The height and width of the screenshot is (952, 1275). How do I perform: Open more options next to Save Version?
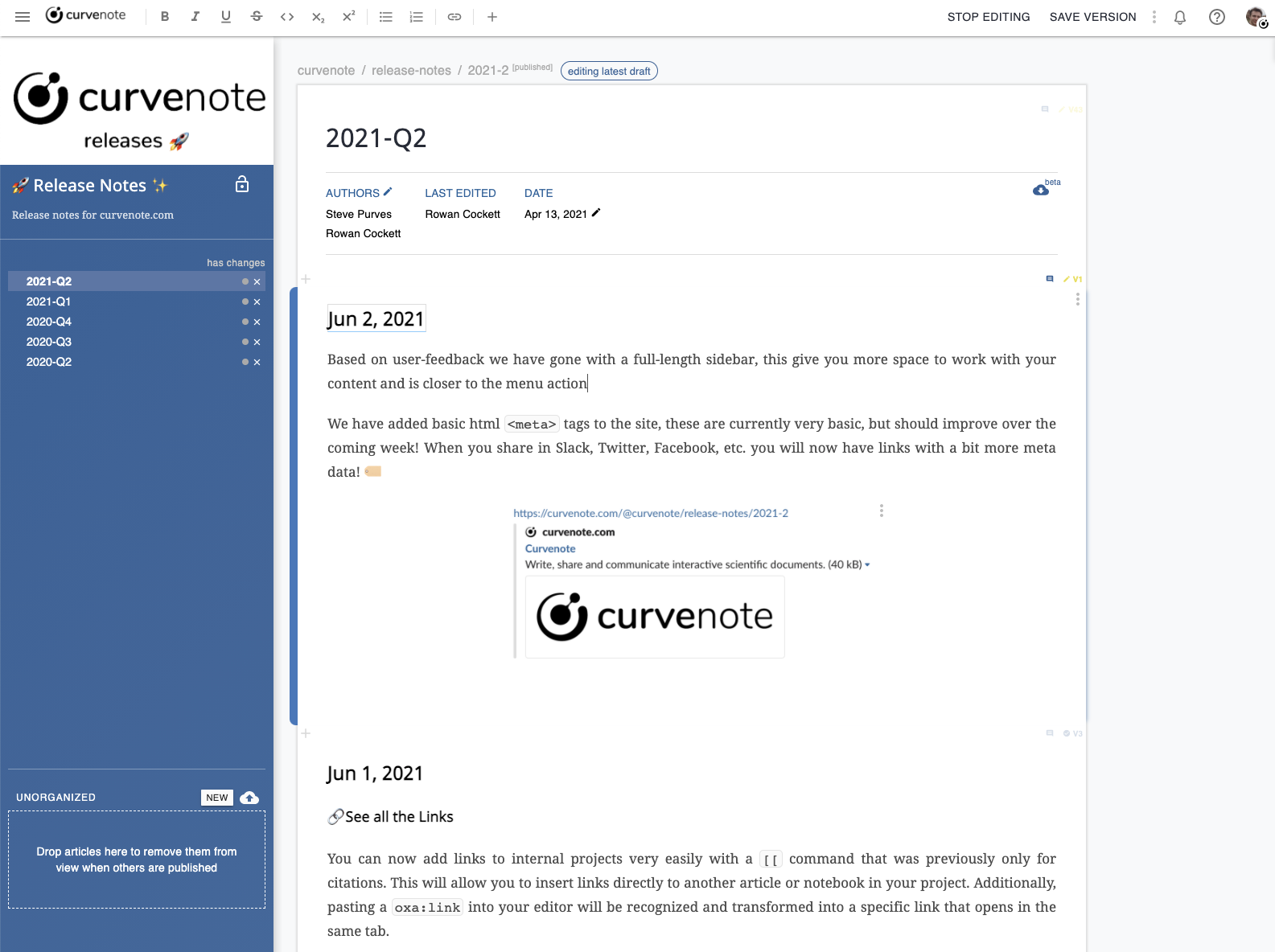1154,17
